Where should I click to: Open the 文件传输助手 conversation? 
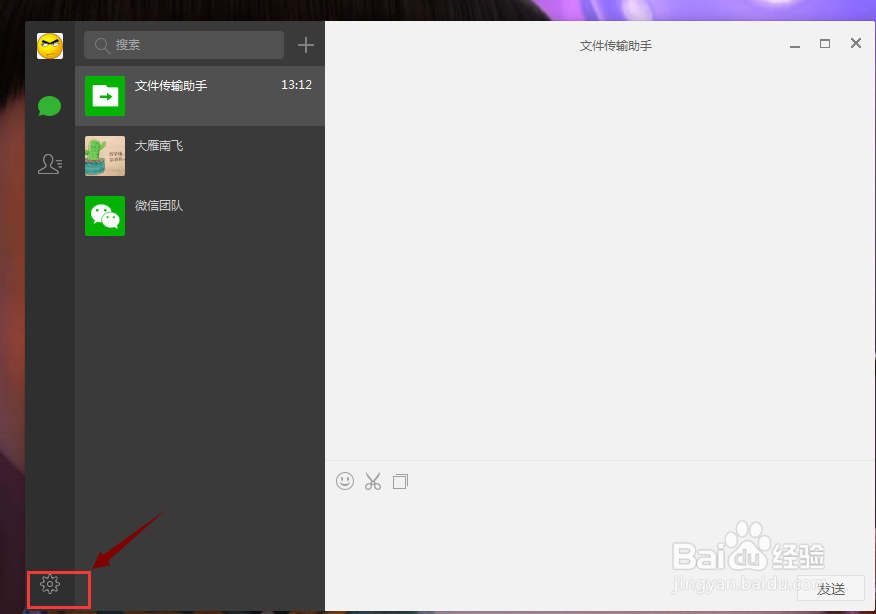pos(200,96)
